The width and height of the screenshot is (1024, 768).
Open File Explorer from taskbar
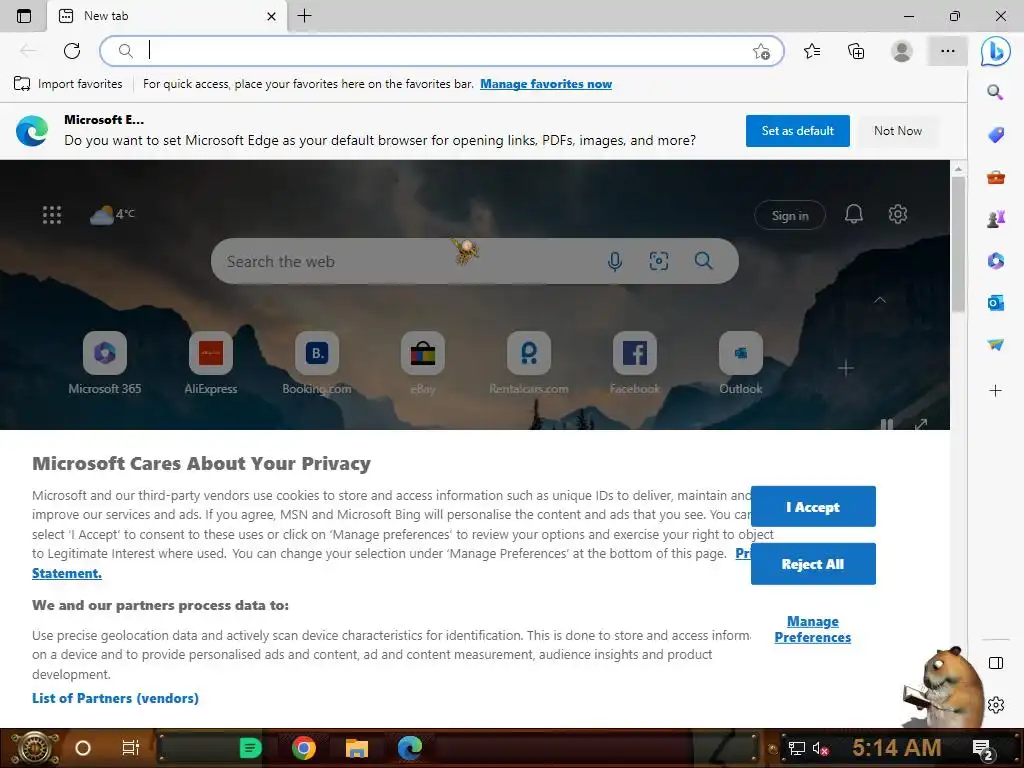357,748
